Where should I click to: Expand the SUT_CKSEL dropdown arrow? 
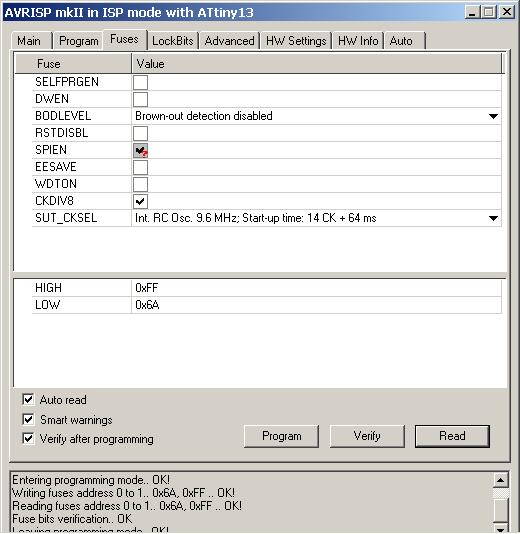tap(493, 218)
